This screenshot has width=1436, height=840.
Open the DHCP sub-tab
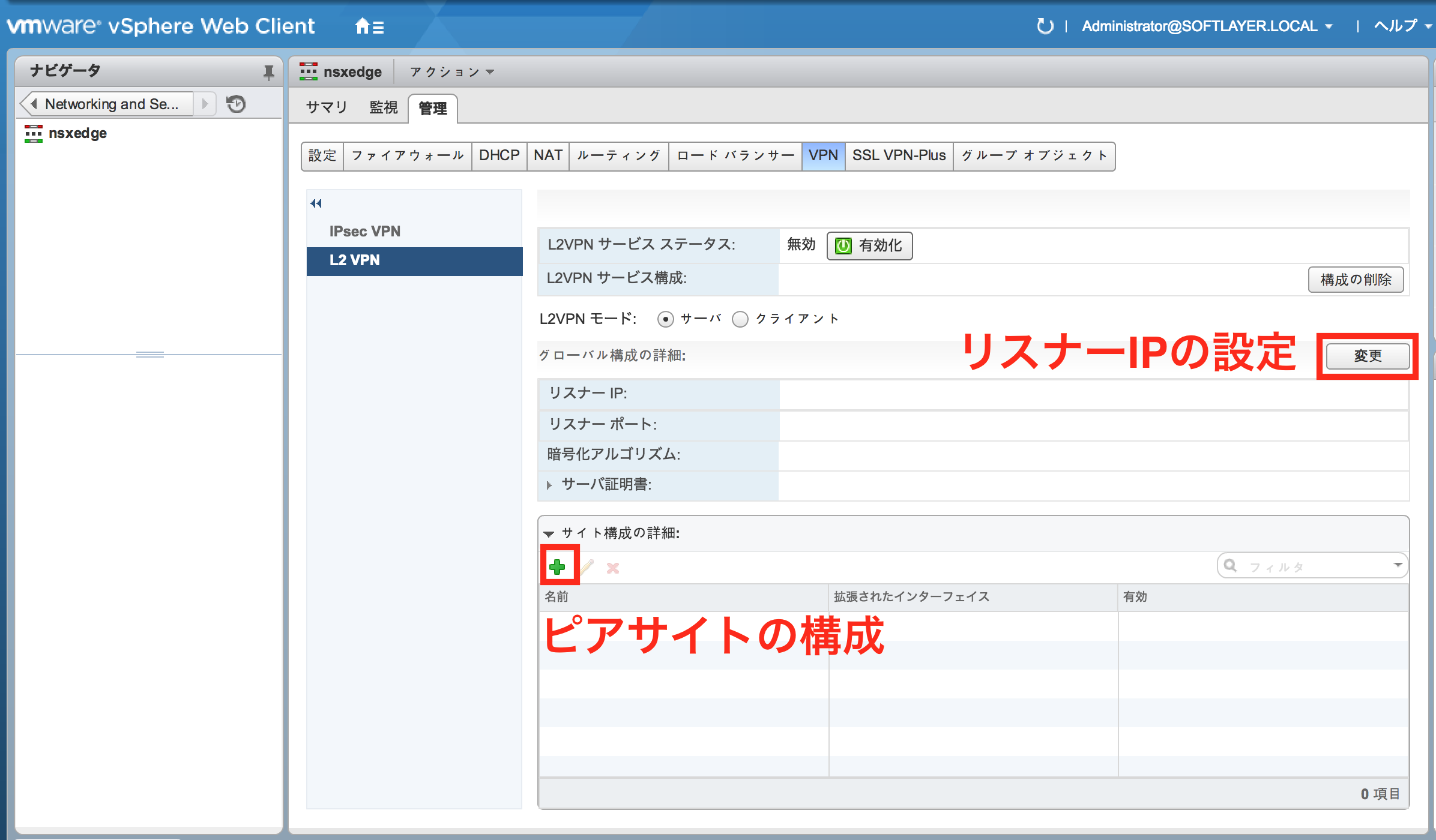[x=499, y=156]
